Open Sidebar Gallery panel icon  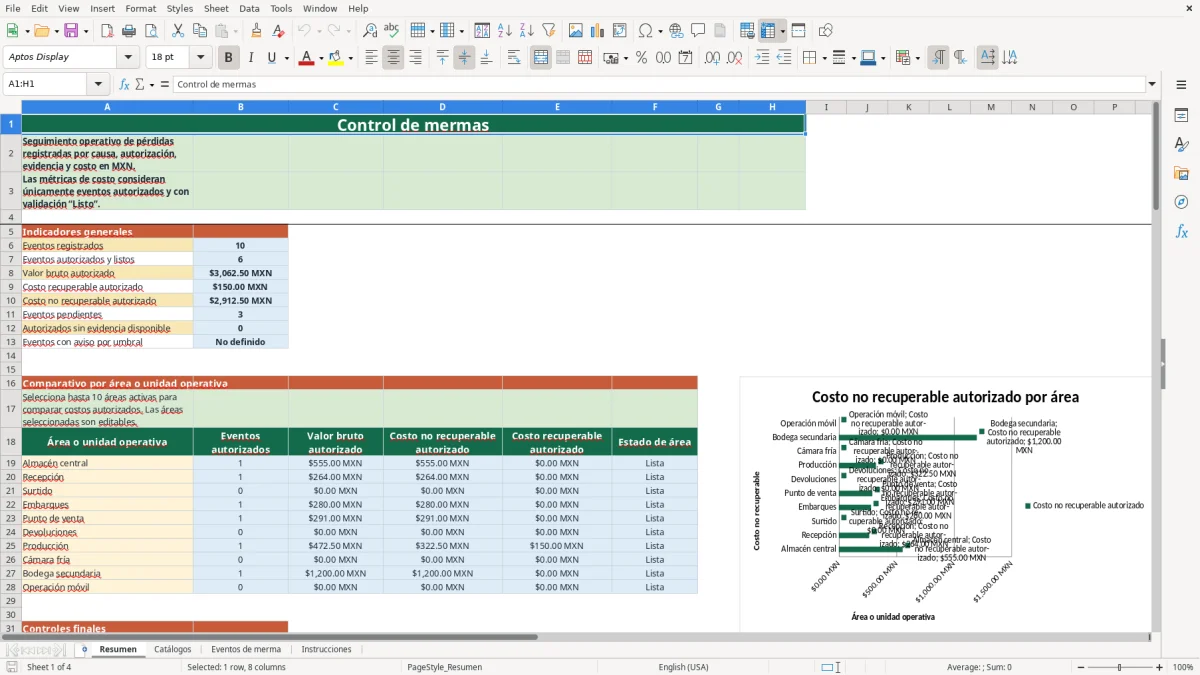tap(1181, 174)
